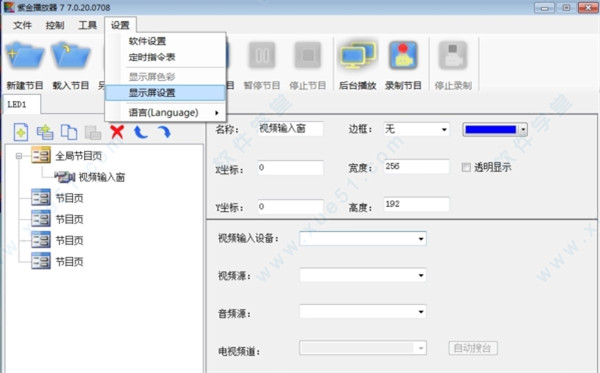The image size is (600, 373).
Task: Add new page with green-plus icon
Action: [x=21, y=132]
